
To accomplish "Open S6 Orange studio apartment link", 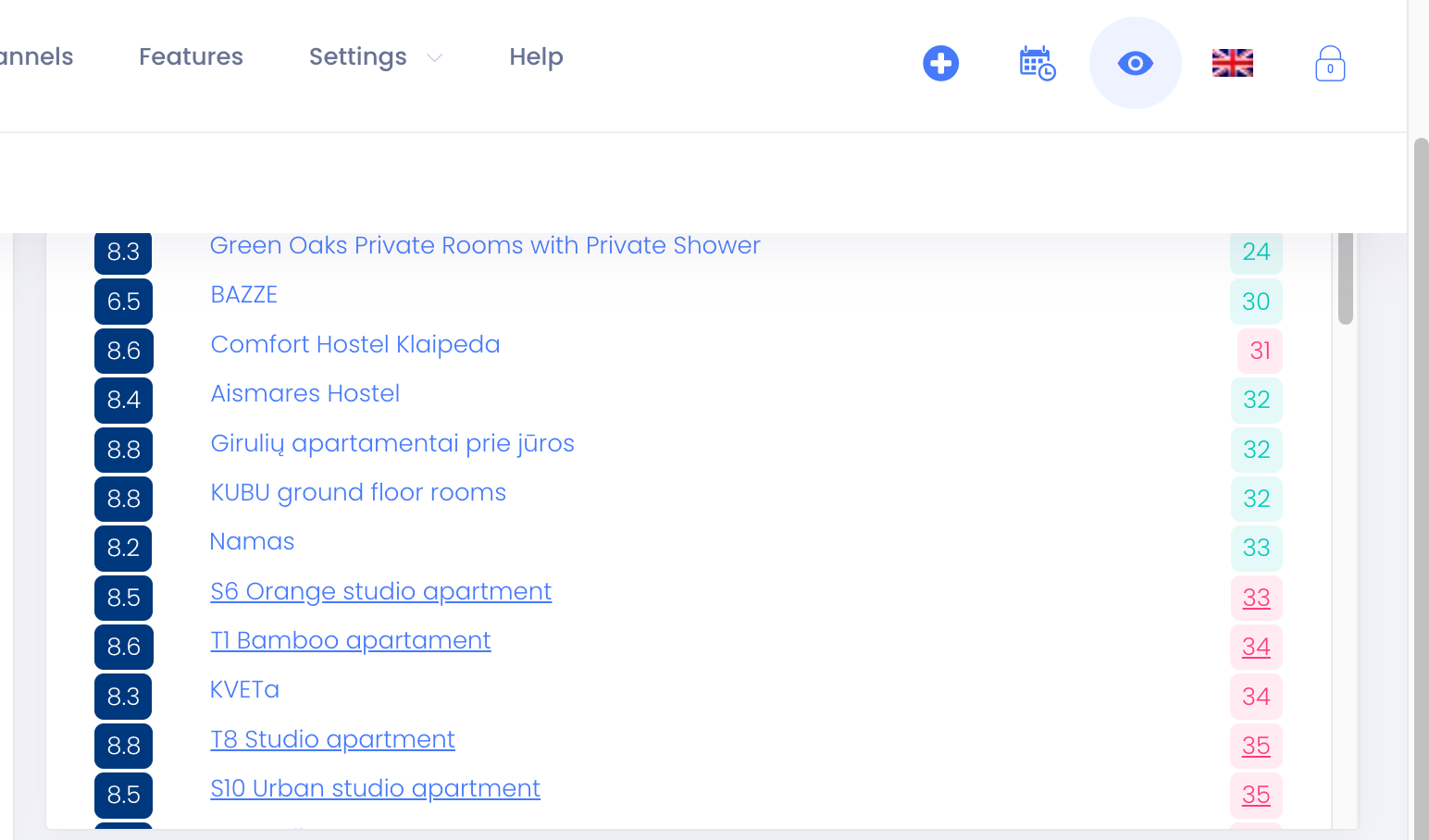I will pyautogui.click(x=380, y=591).
